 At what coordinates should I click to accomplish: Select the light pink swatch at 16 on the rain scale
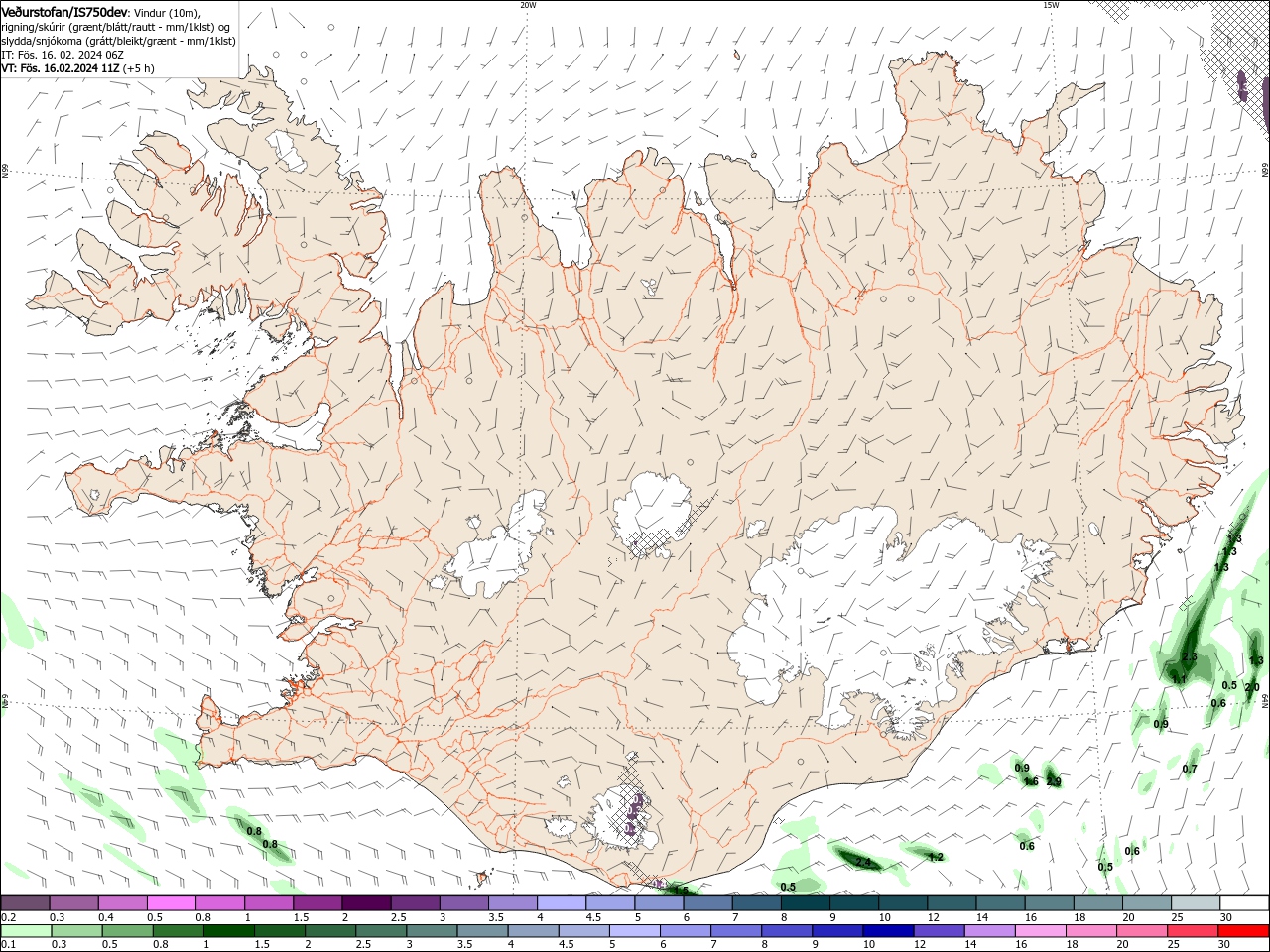pyautogui.click(x=1041, y=931)
